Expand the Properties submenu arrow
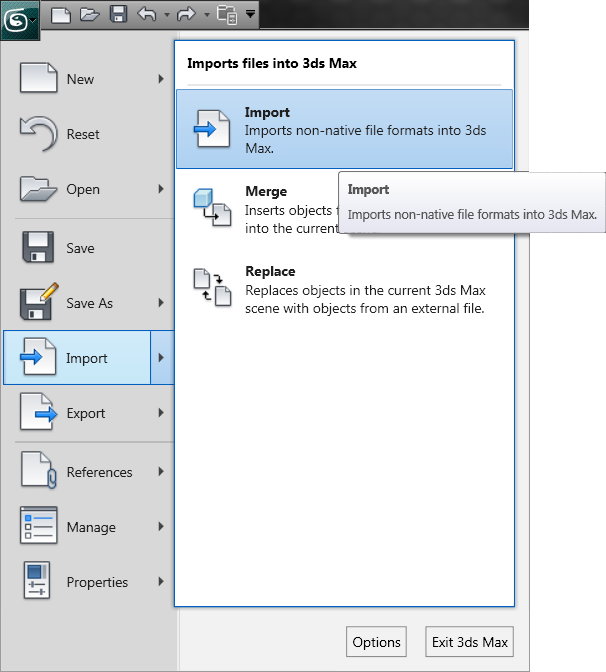This screenshot has width=606, height=672. coord(161,582)
